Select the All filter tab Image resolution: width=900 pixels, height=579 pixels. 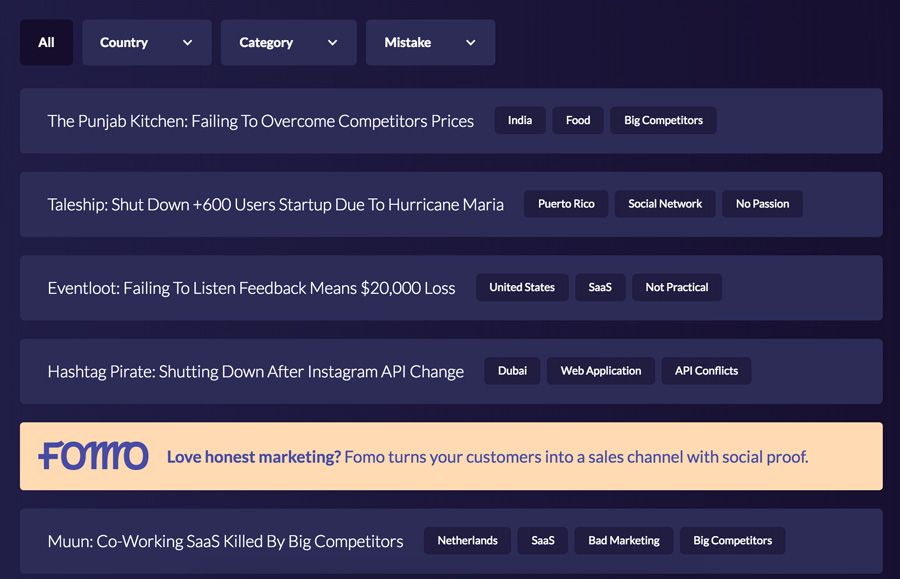(46, 42)
